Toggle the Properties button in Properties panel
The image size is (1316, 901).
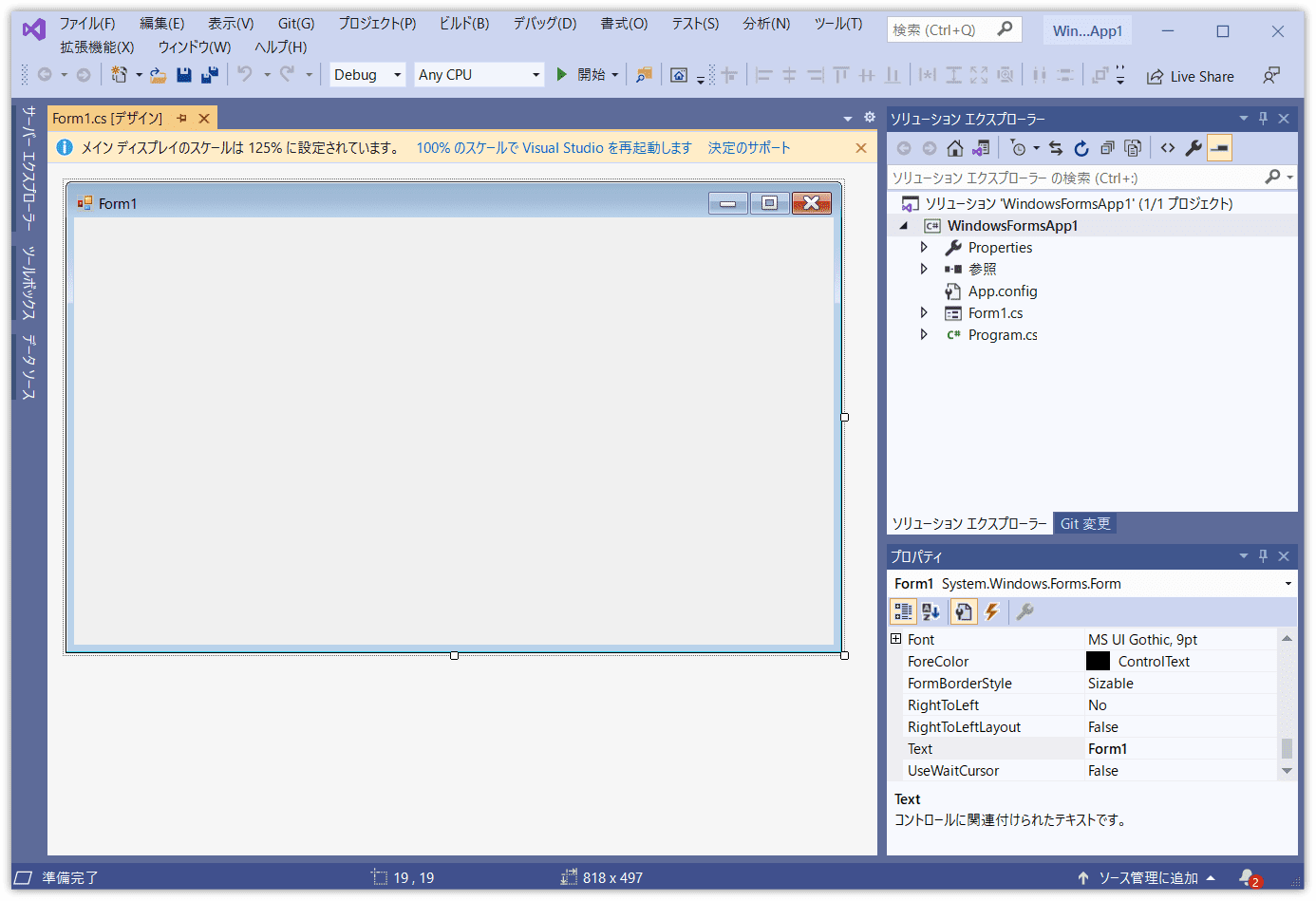tap(964, 611)
